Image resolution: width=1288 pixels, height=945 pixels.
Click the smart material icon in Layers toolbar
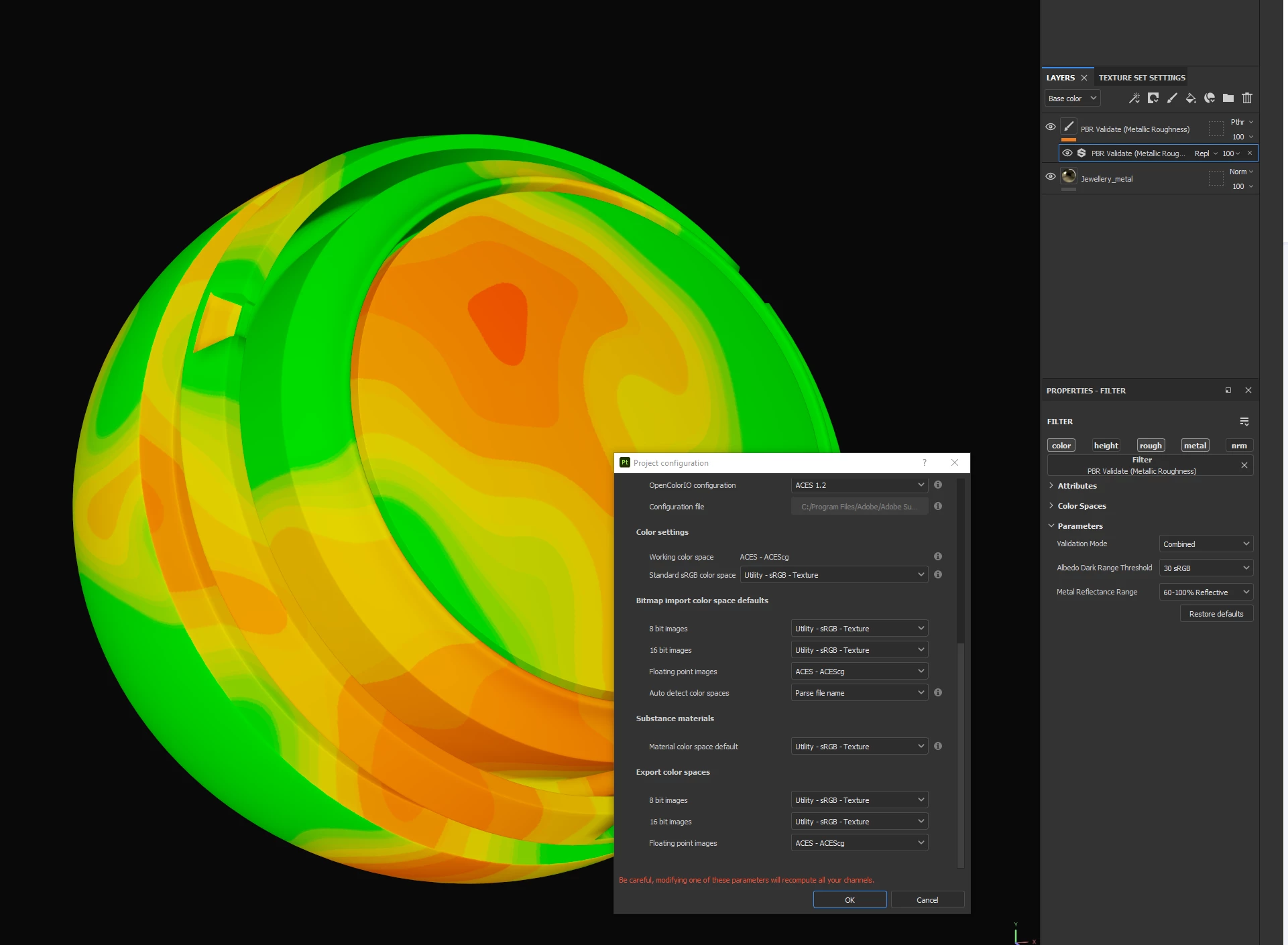1210,99
